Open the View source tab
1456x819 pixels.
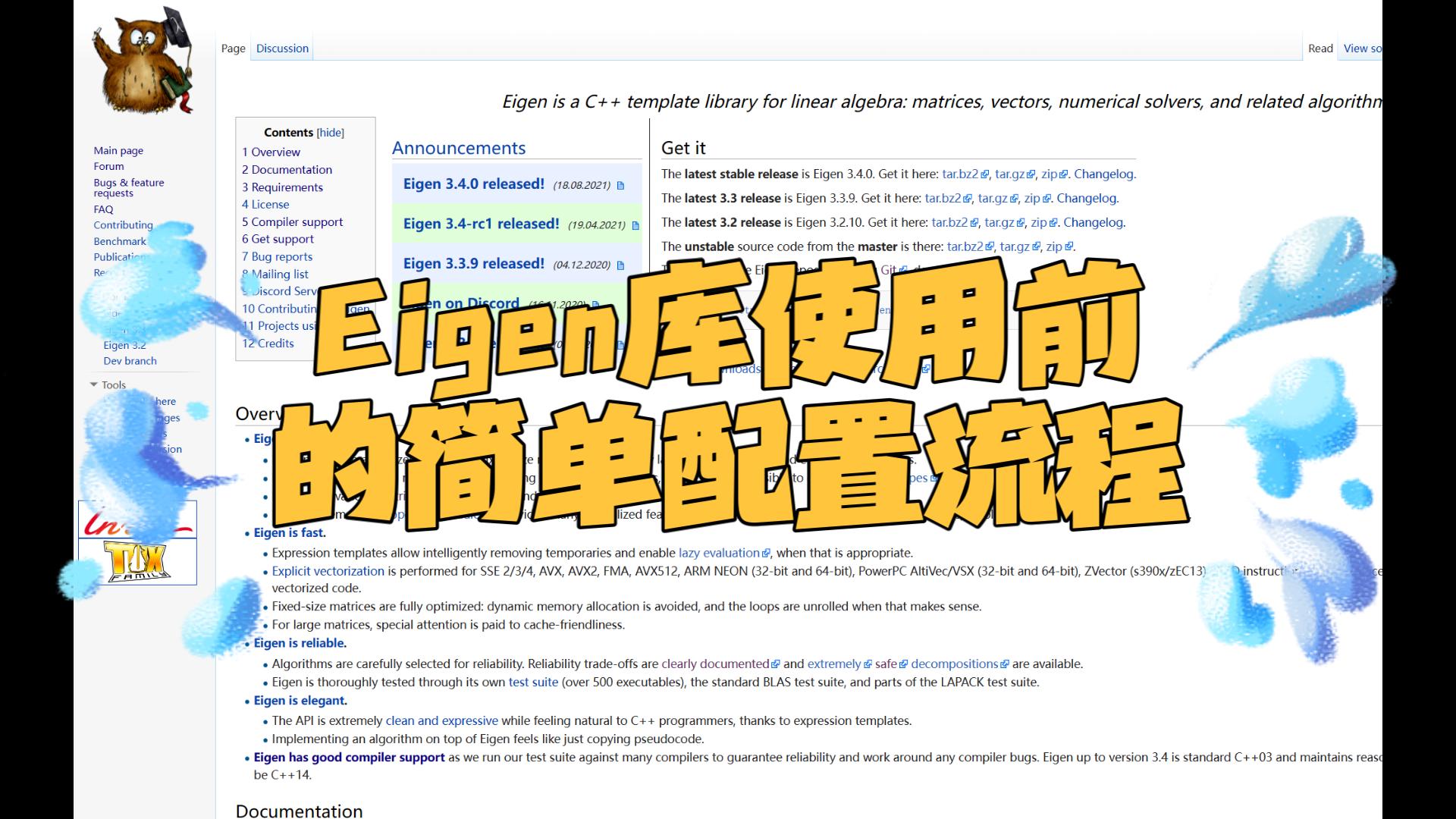1363,49
